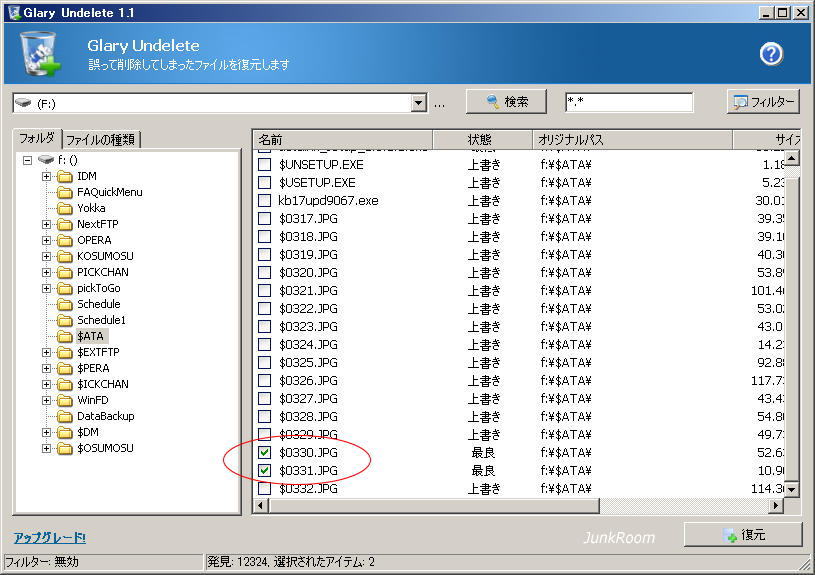Open the help question mark icon
This screenshot has width=815, height=575.
pos(771,54)
